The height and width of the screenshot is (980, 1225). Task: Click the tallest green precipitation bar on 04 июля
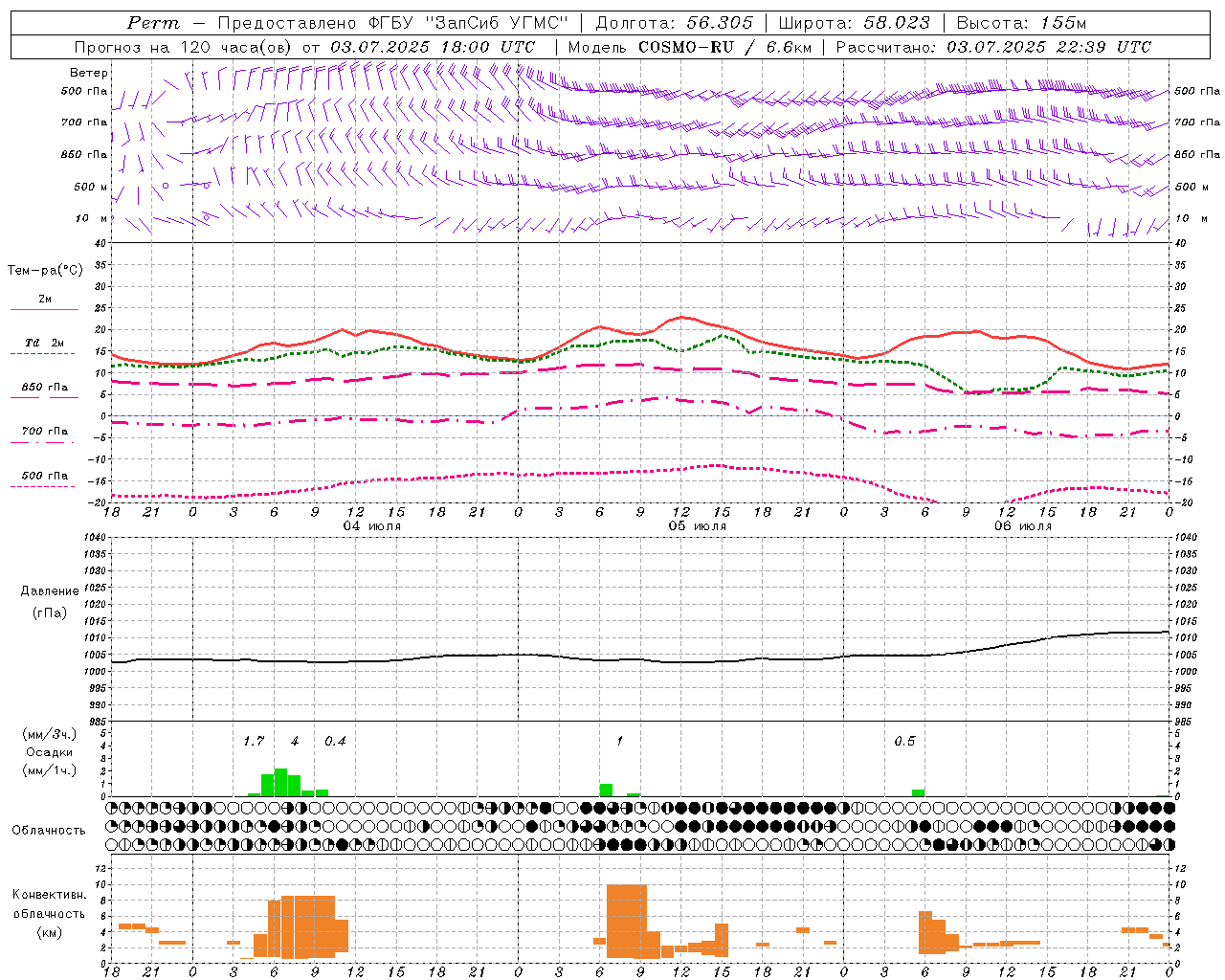point(281,783)
